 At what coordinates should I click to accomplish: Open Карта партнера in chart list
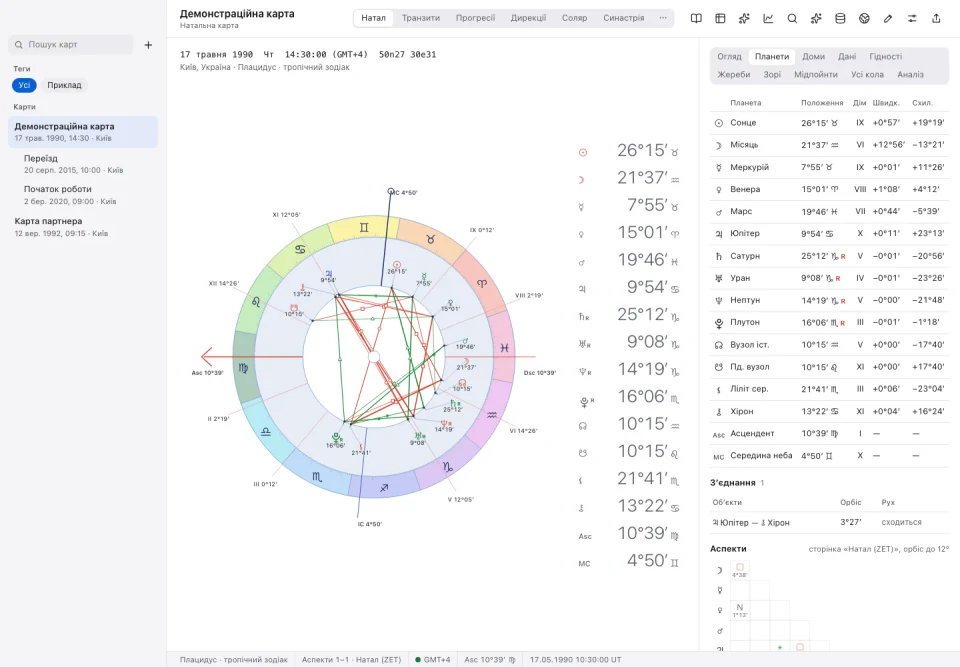(83, 227)
